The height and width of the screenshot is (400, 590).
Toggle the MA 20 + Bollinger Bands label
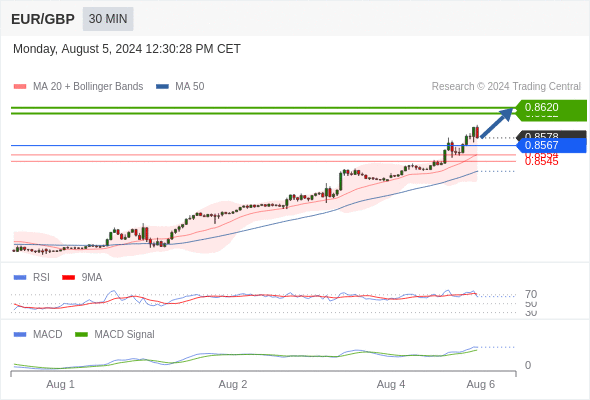(88, 87)
